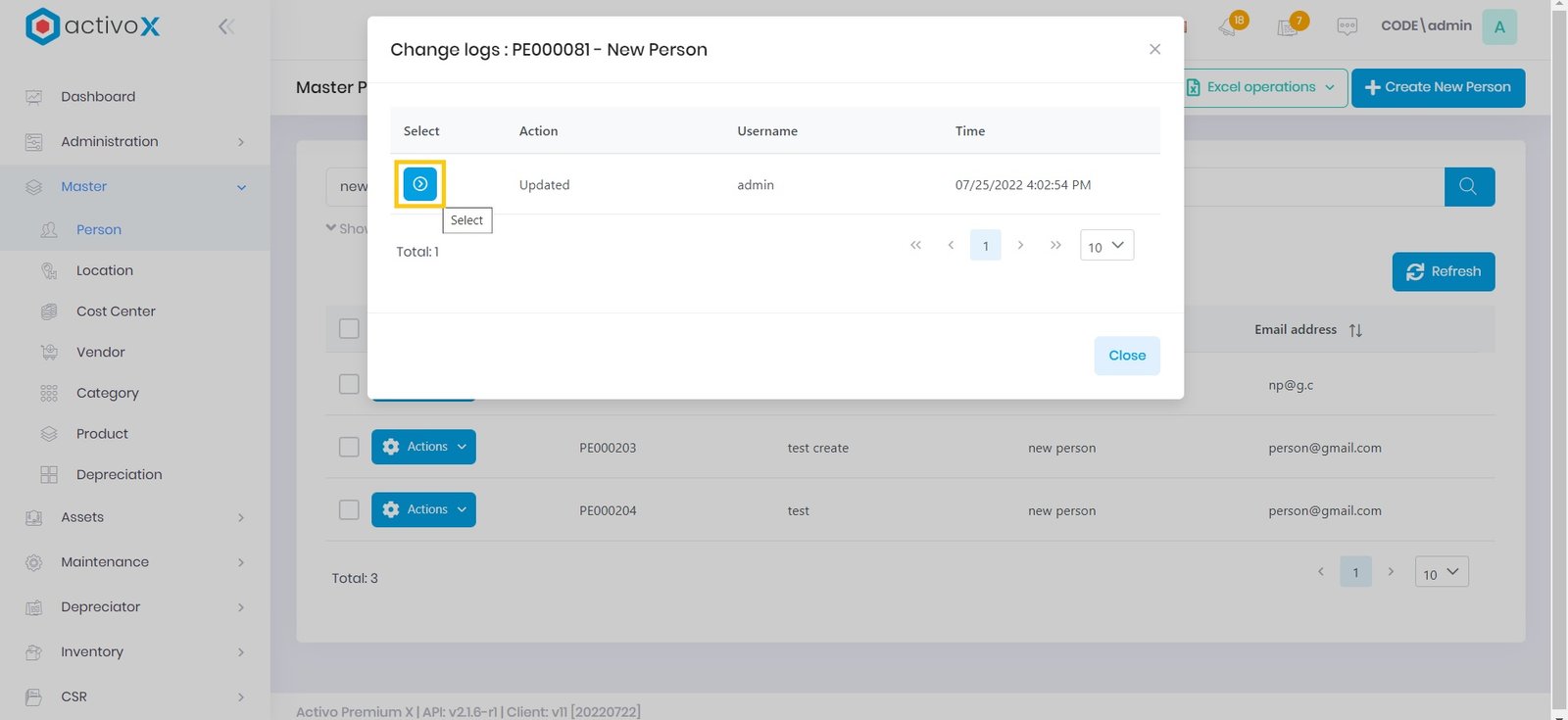This screenshot has height=720, width=1568.
Task: Click the Close button in the dialog
Action: point(1126,356)
